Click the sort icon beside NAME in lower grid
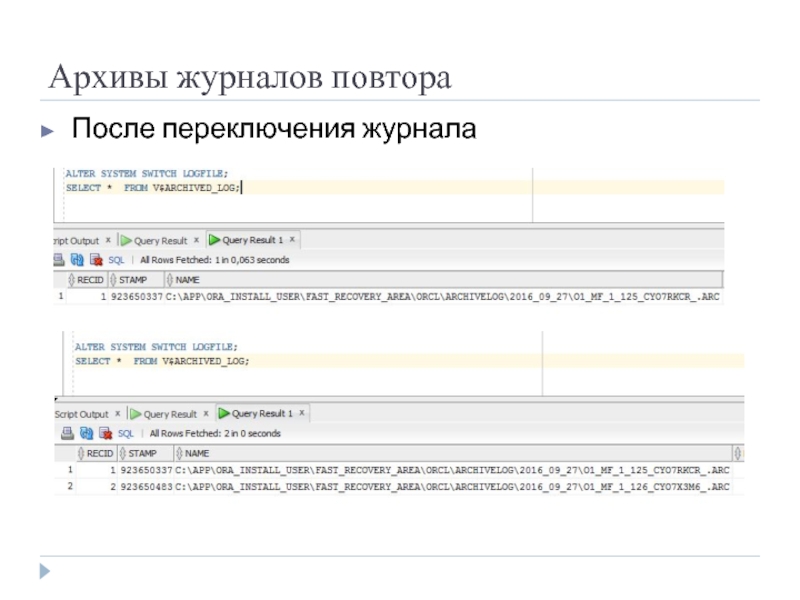The width and height of the screenshot is (800, 600). click(x=178, y=453)
